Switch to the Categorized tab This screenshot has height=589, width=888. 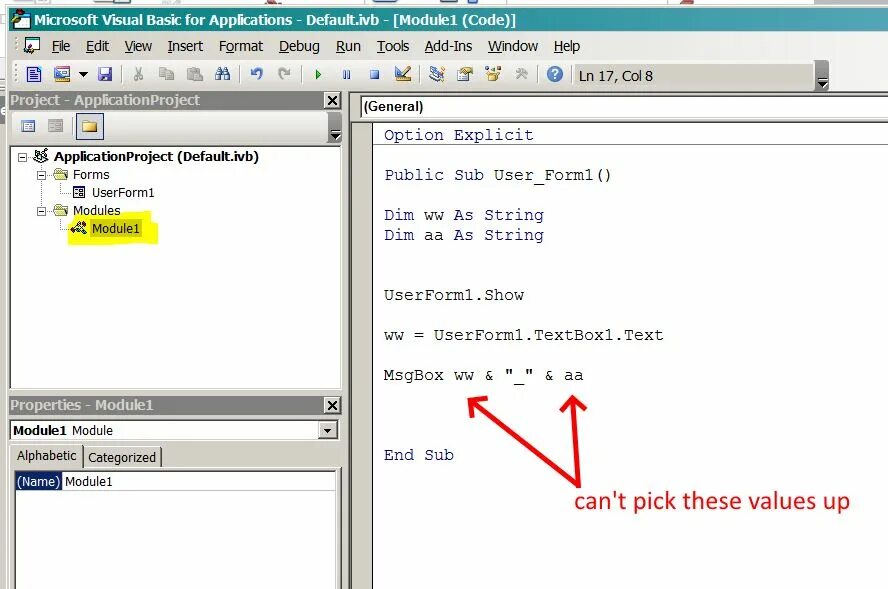coord(122,457)
